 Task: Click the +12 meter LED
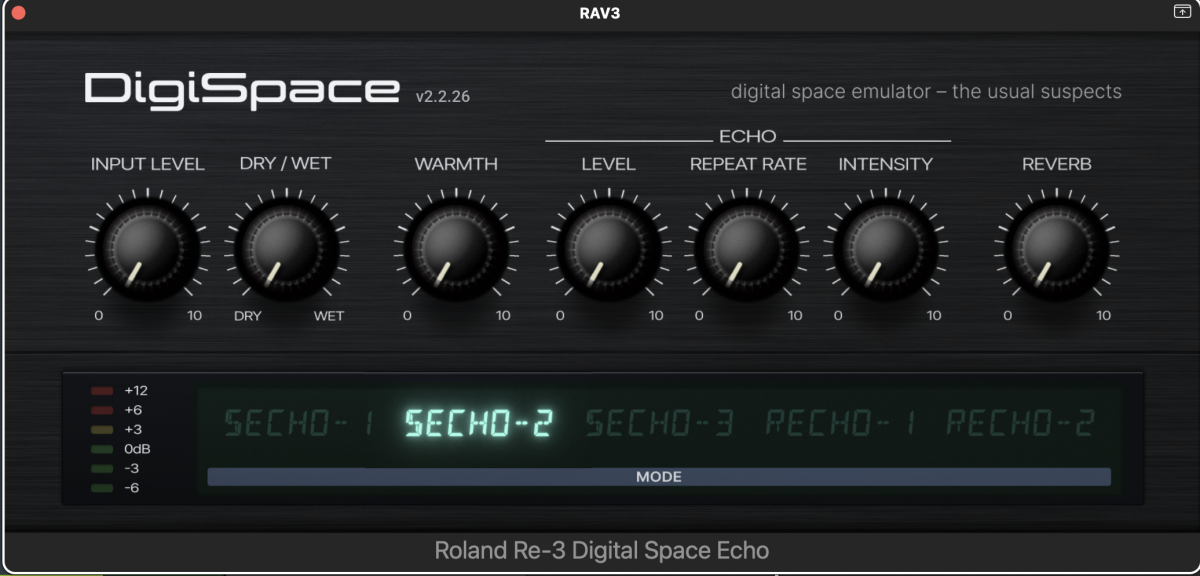pos(102,391)
